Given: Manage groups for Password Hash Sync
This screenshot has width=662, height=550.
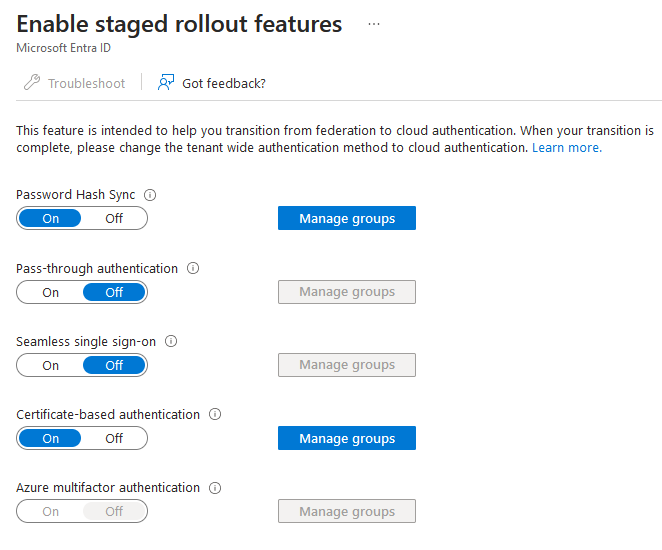Looking at the screenshot, I should (x=346, y=218).
